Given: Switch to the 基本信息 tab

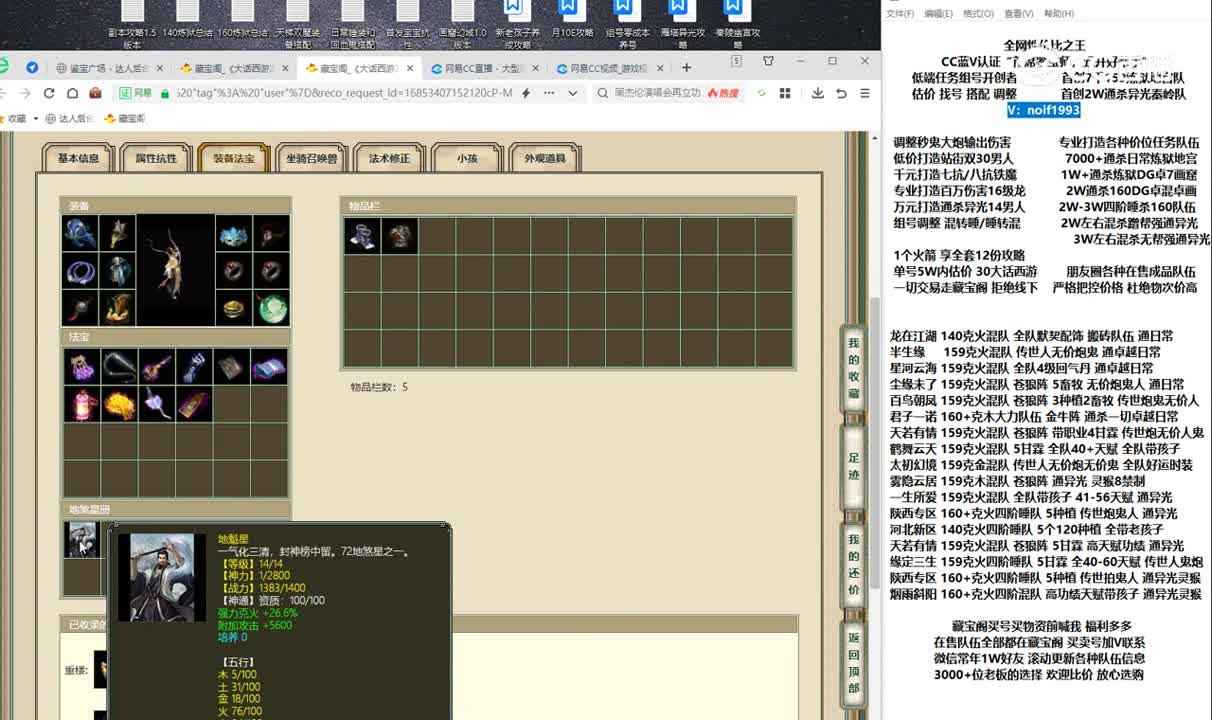Looking at the screenshot, I should pos(78,158).
